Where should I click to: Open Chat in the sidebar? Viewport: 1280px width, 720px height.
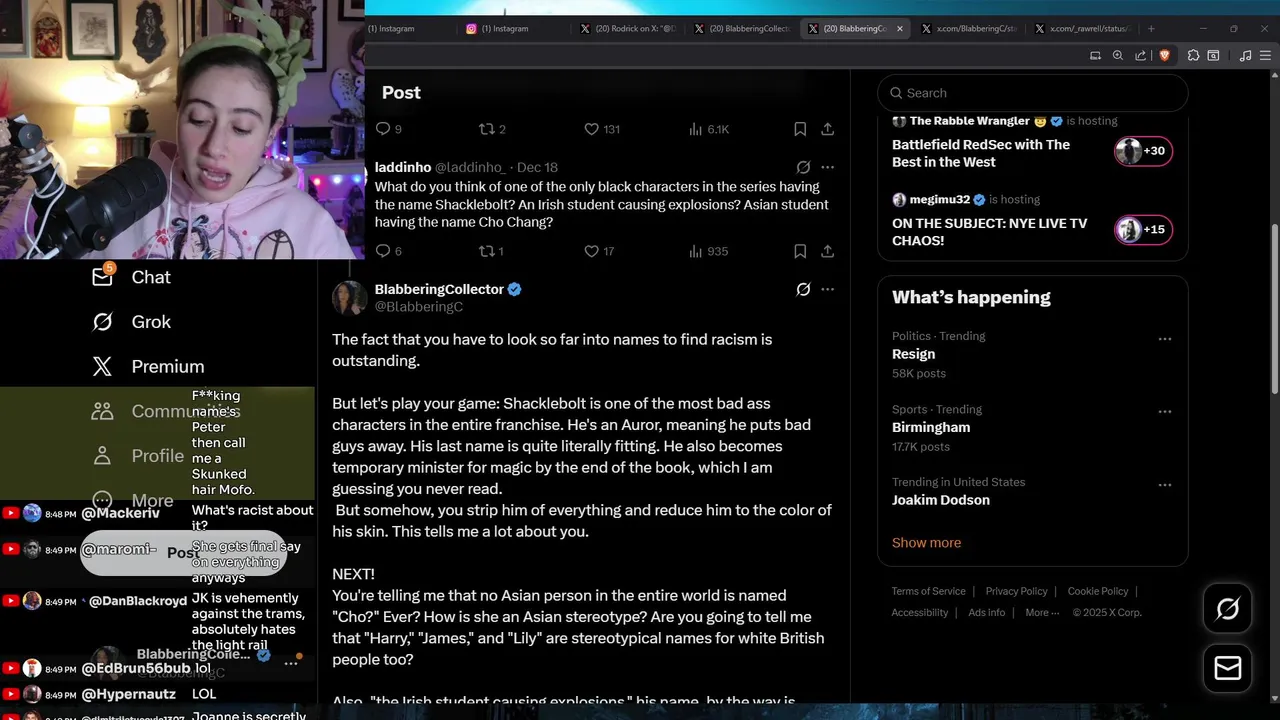click(131, 277)
